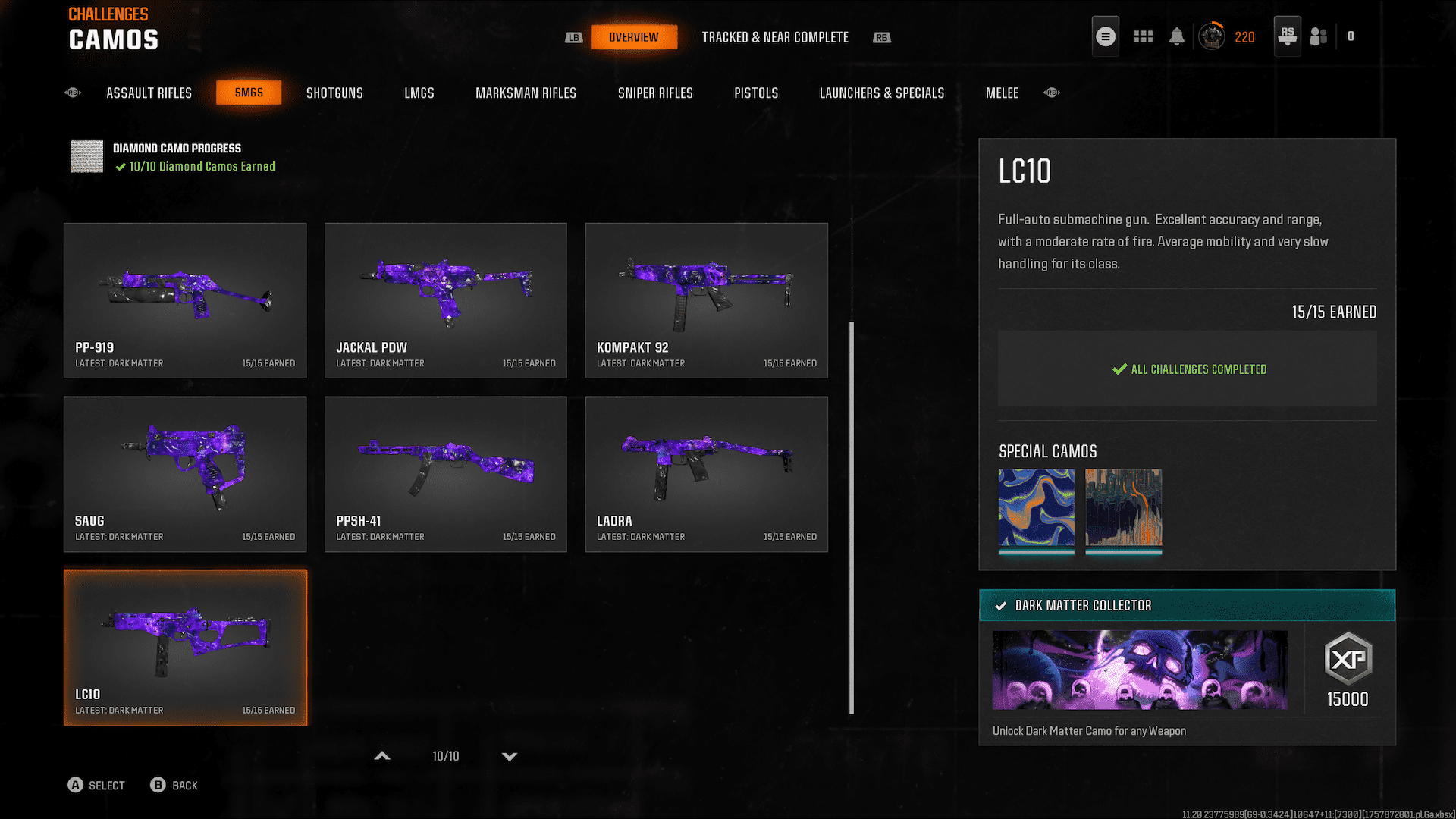Click the player level emblem icon

(x=1211, y=36)
